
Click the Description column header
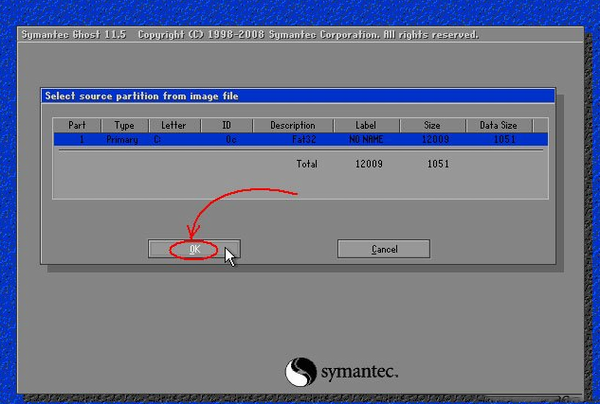293,125
